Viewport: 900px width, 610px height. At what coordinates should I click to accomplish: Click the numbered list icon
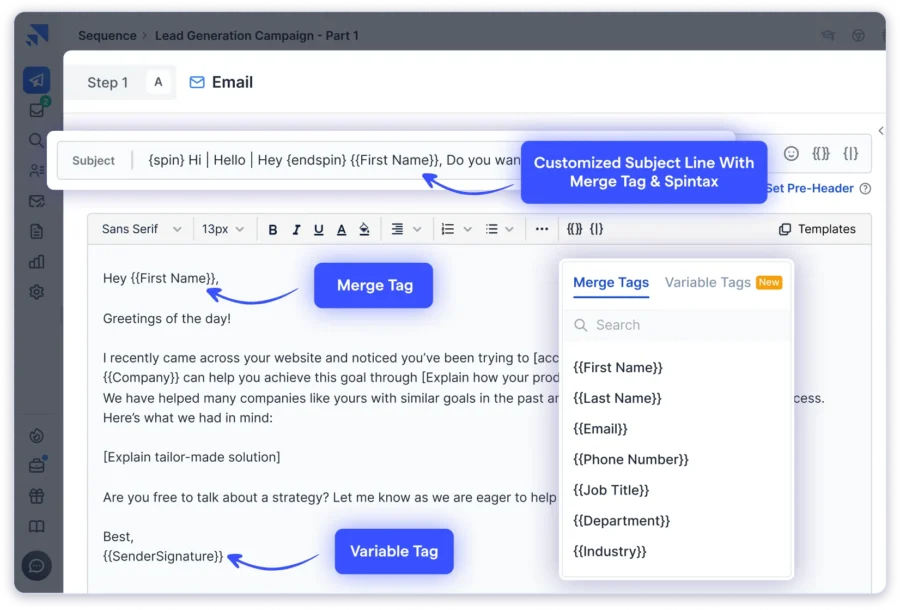(448, 230)
